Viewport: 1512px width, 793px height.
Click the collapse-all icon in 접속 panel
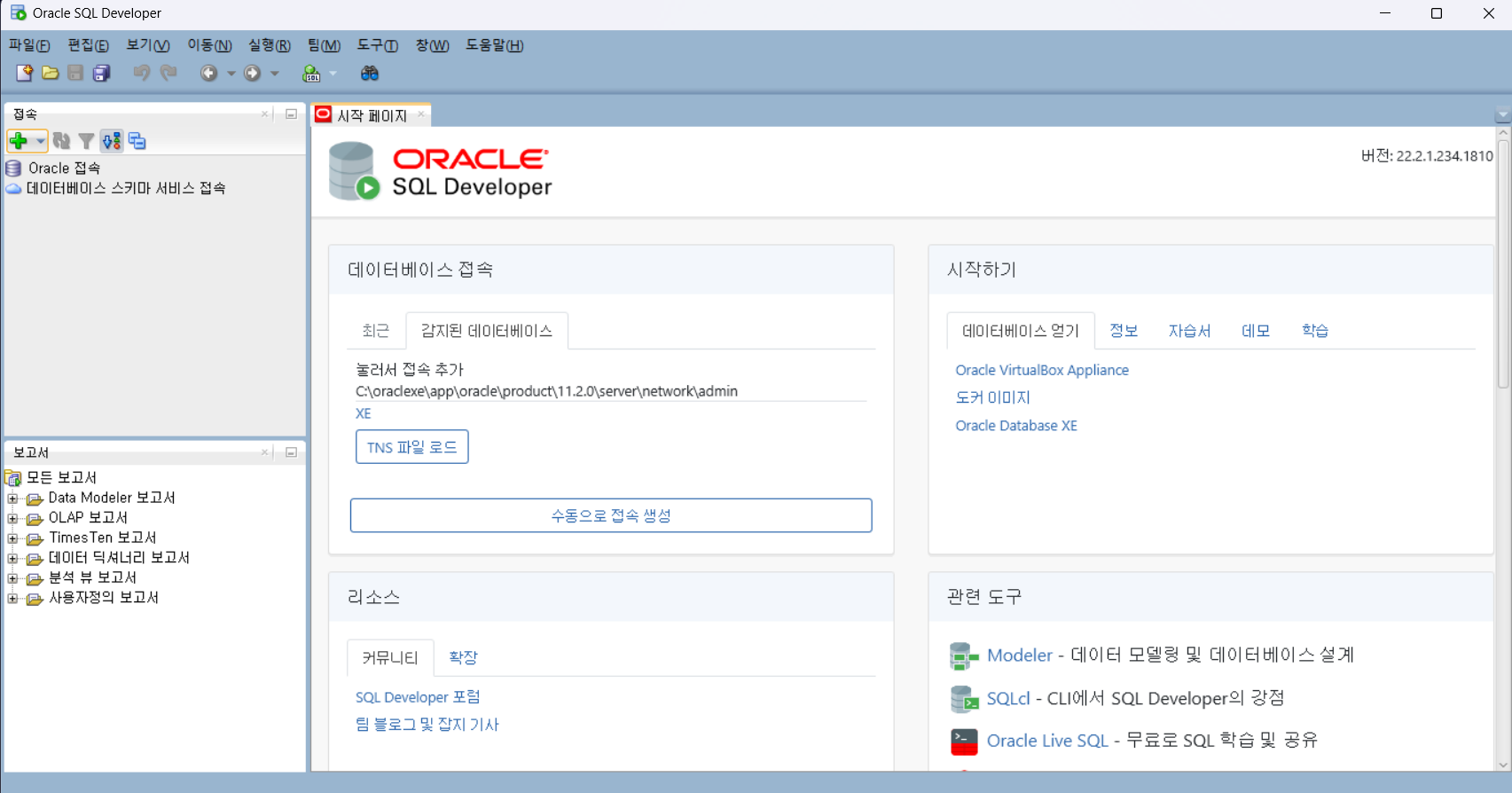(x=137, y=140)
